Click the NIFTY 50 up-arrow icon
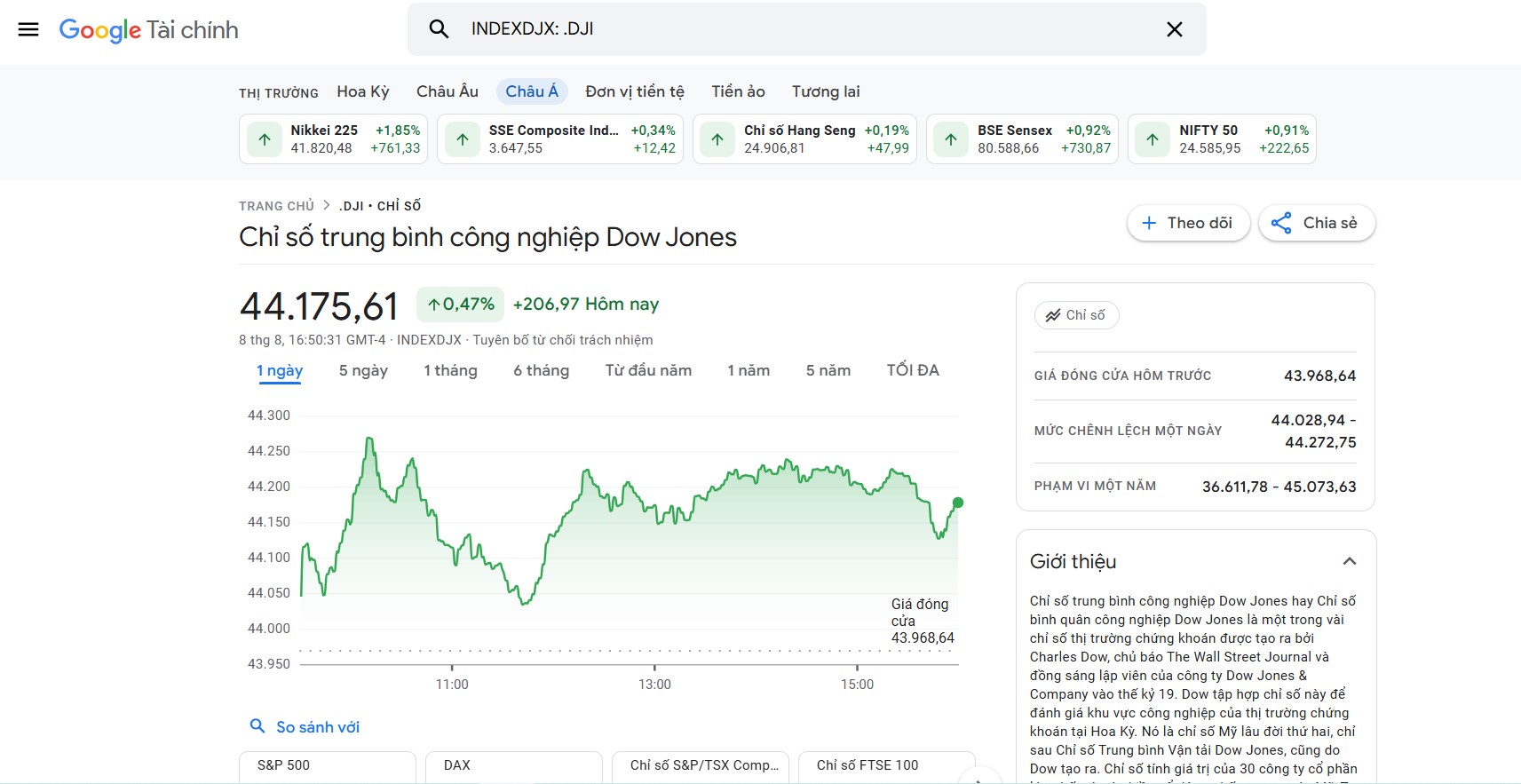This screenshot has width=1521, height=784. [x=1153, y=139]
